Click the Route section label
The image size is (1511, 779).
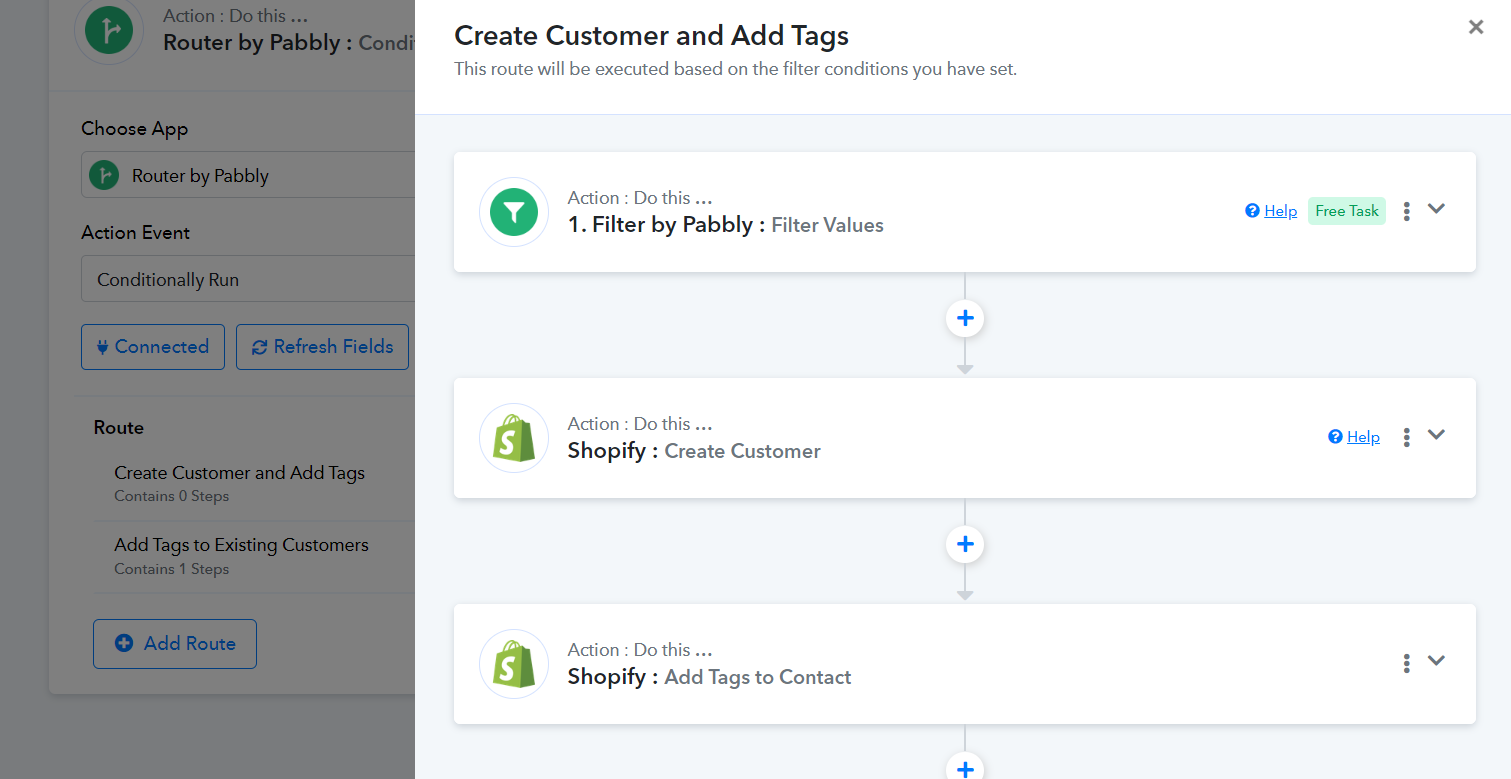[119, 427]
